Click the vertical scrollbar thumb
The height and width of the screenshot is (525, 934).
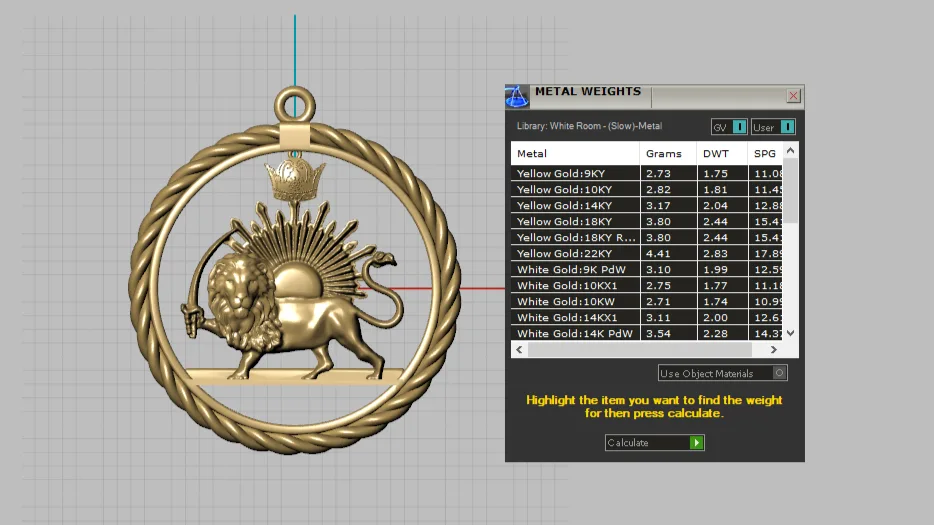[x=790, y=191]
